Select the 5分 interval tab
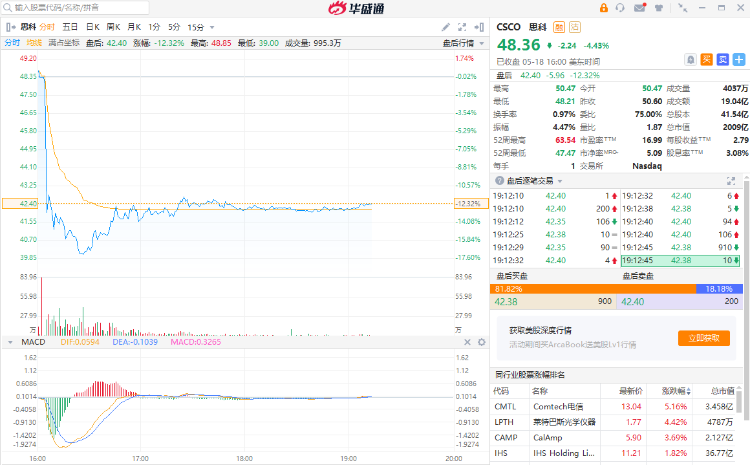This screenshot has height=465, width=750. pyautogui.click(x=174, y=27)
